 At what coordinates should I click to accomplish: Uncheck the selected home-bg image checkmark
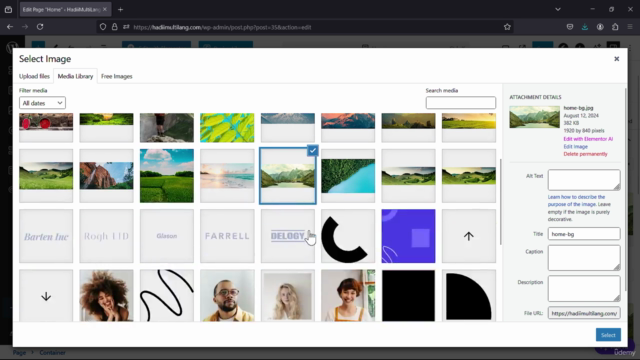pos(313,151)
